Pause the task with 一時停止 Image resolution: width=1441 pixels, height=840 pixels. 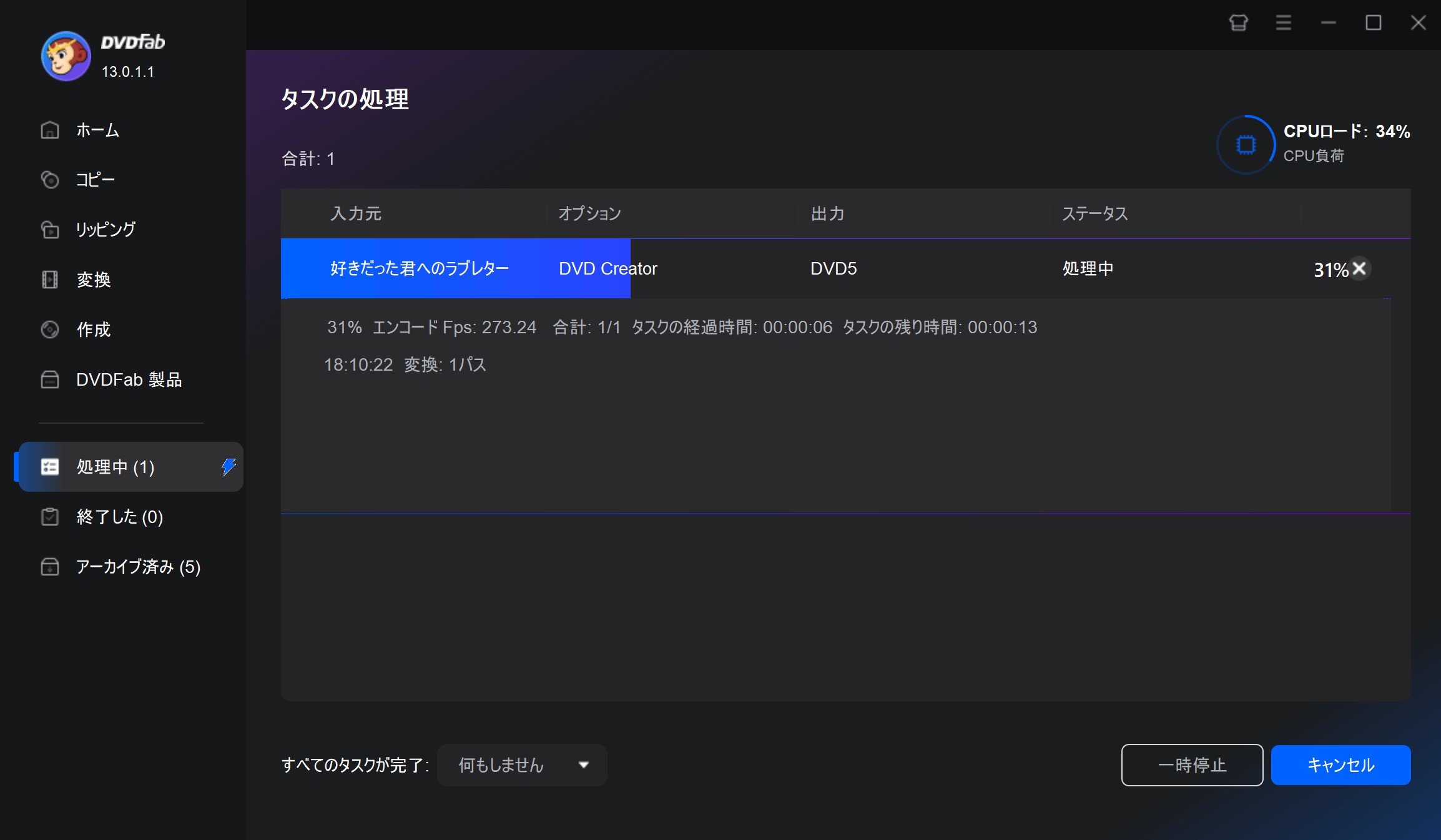coord(1192,765)
